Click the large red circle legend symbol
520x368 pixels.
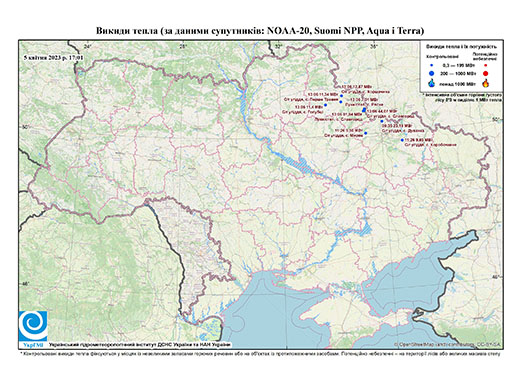click(x=485, y=73)
